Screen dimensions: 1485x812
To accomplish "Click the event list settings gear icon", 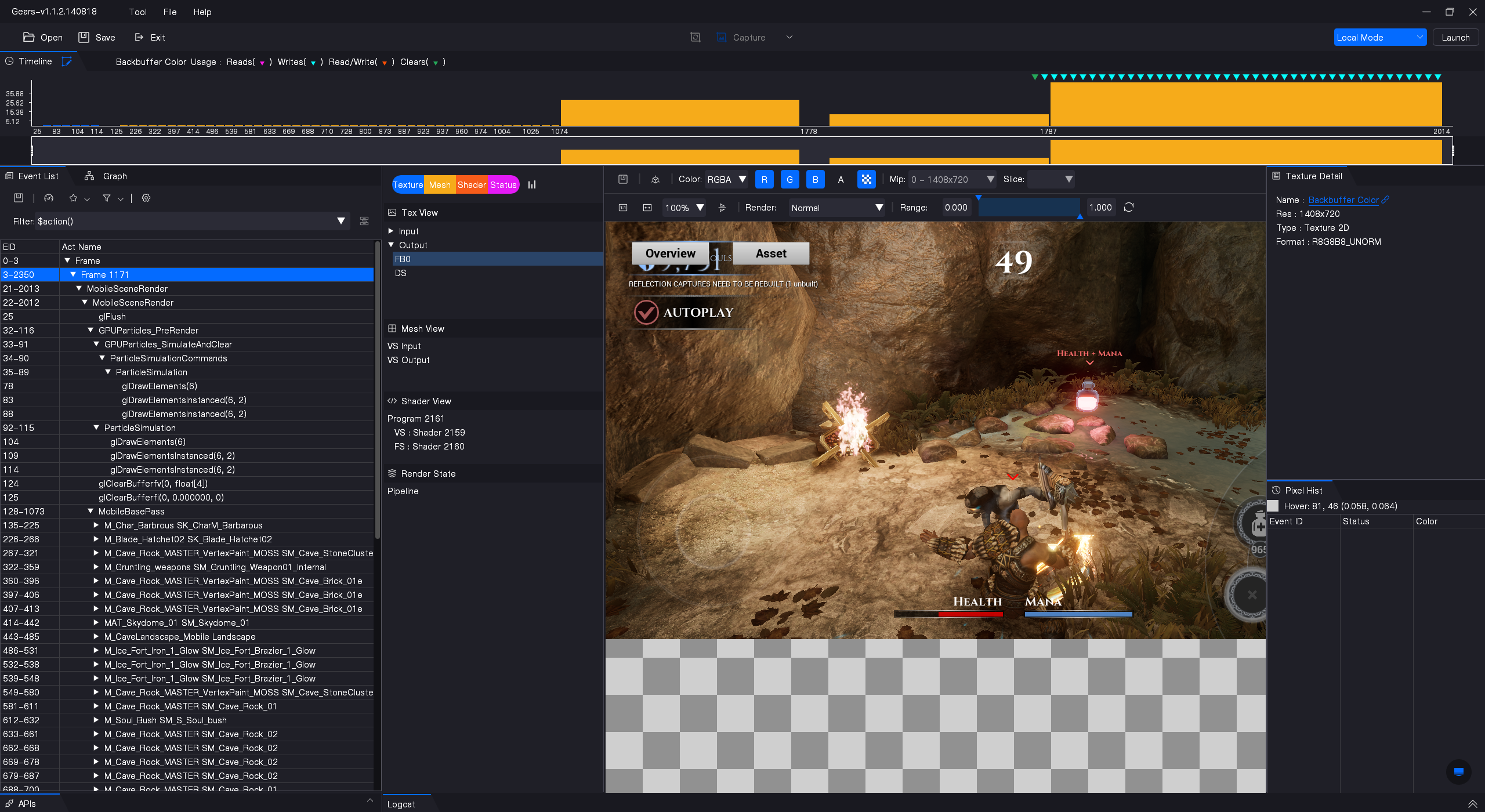I will pos(146,198).
